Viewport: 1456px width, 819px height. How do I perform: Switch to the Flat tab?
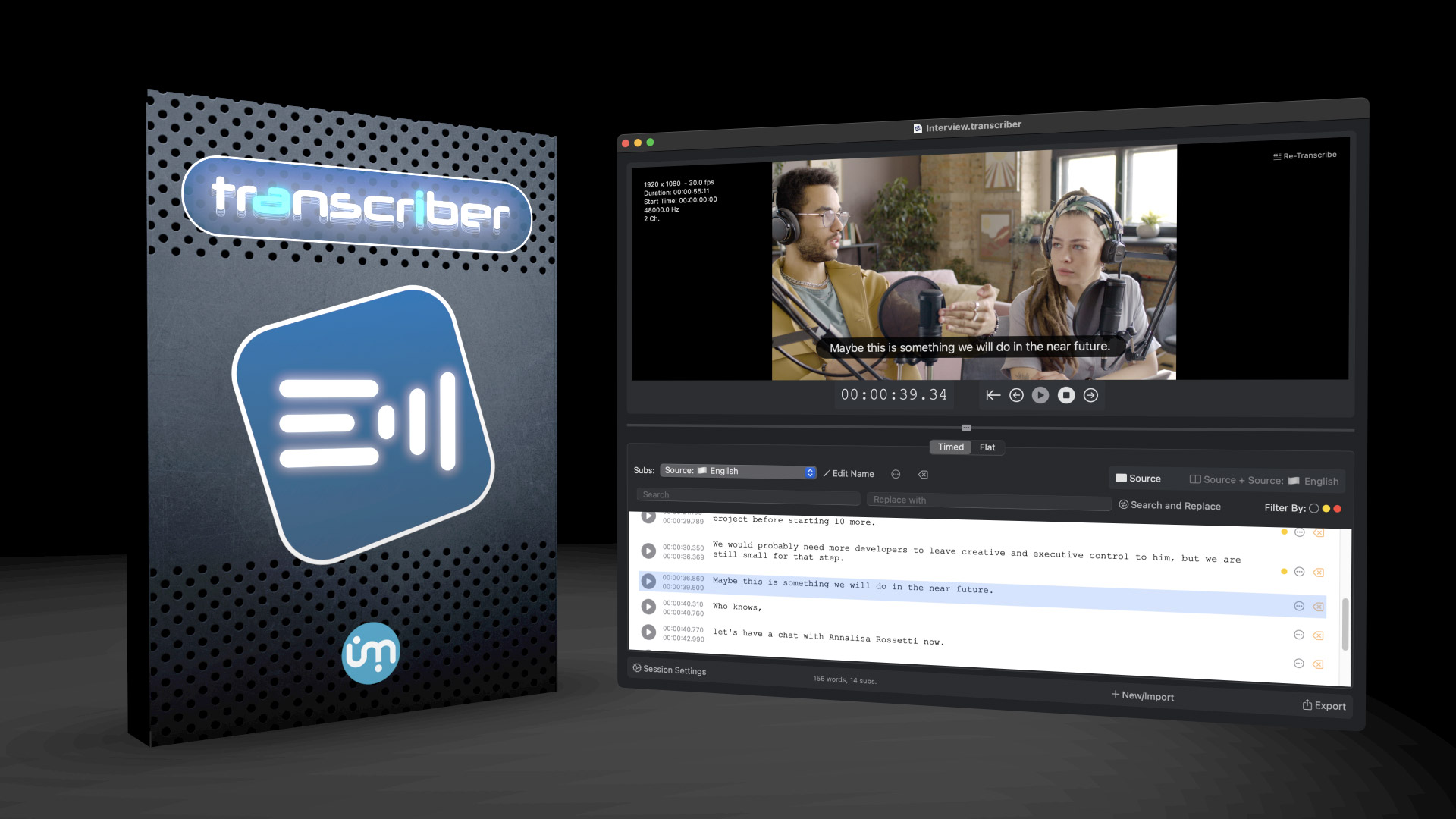tap(987, 447)
